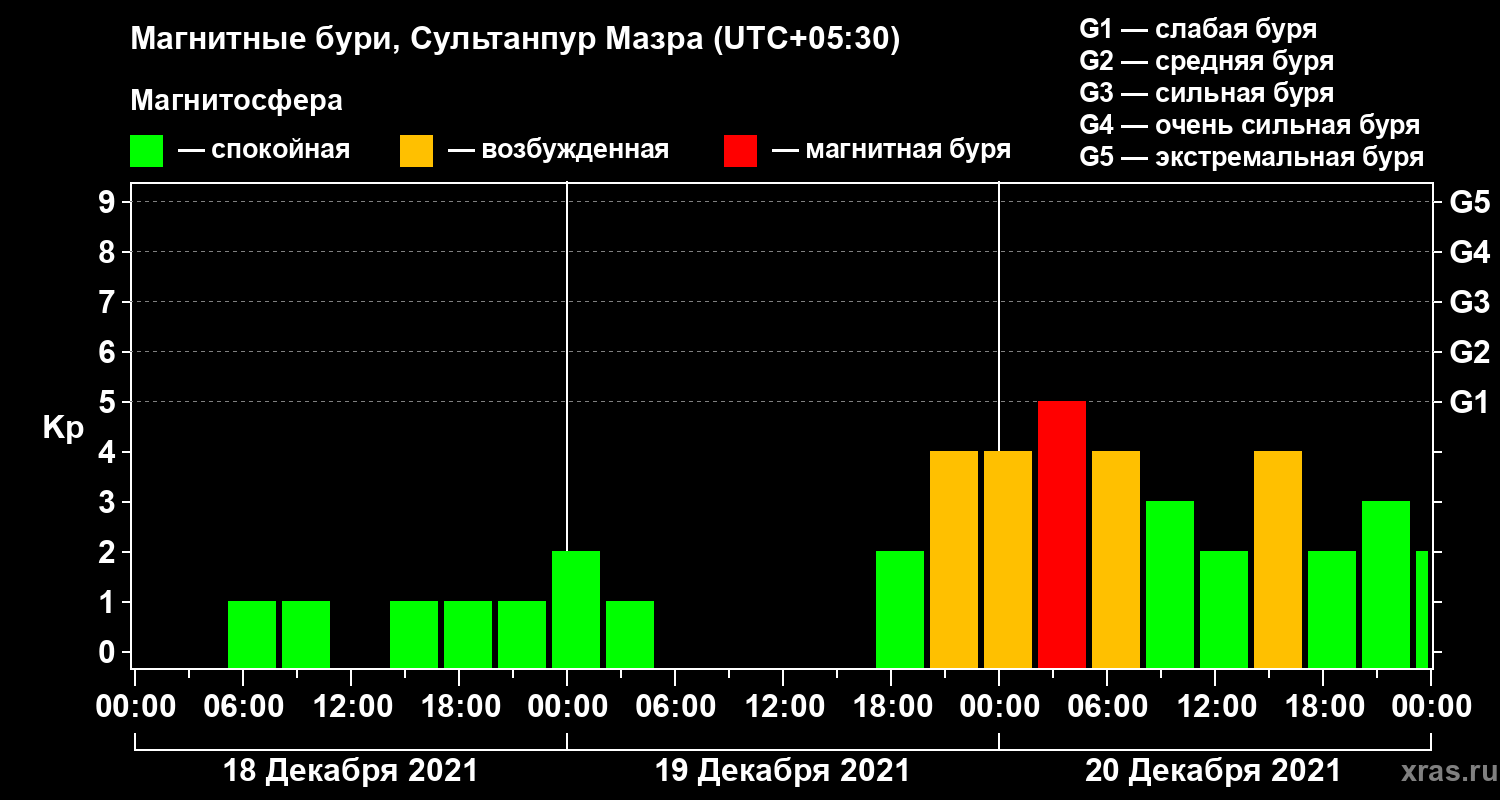Click the orange bar immediately left of the red bar
The image size is (1500, 800).
[1008, 559]
